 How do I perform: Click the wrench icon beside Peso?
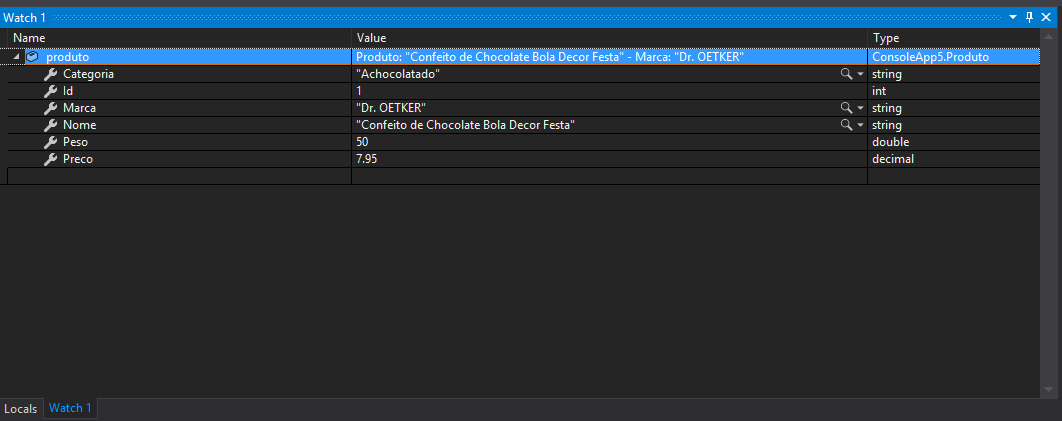(50, 142)
